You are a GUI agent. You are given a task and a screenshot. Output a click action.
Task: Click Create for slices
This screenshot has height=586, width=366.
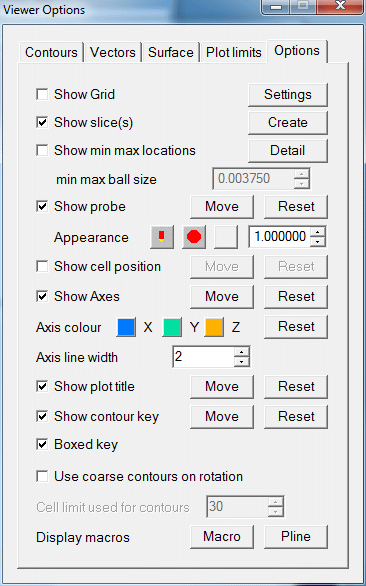pyautogui.click(x=288, y=123)
